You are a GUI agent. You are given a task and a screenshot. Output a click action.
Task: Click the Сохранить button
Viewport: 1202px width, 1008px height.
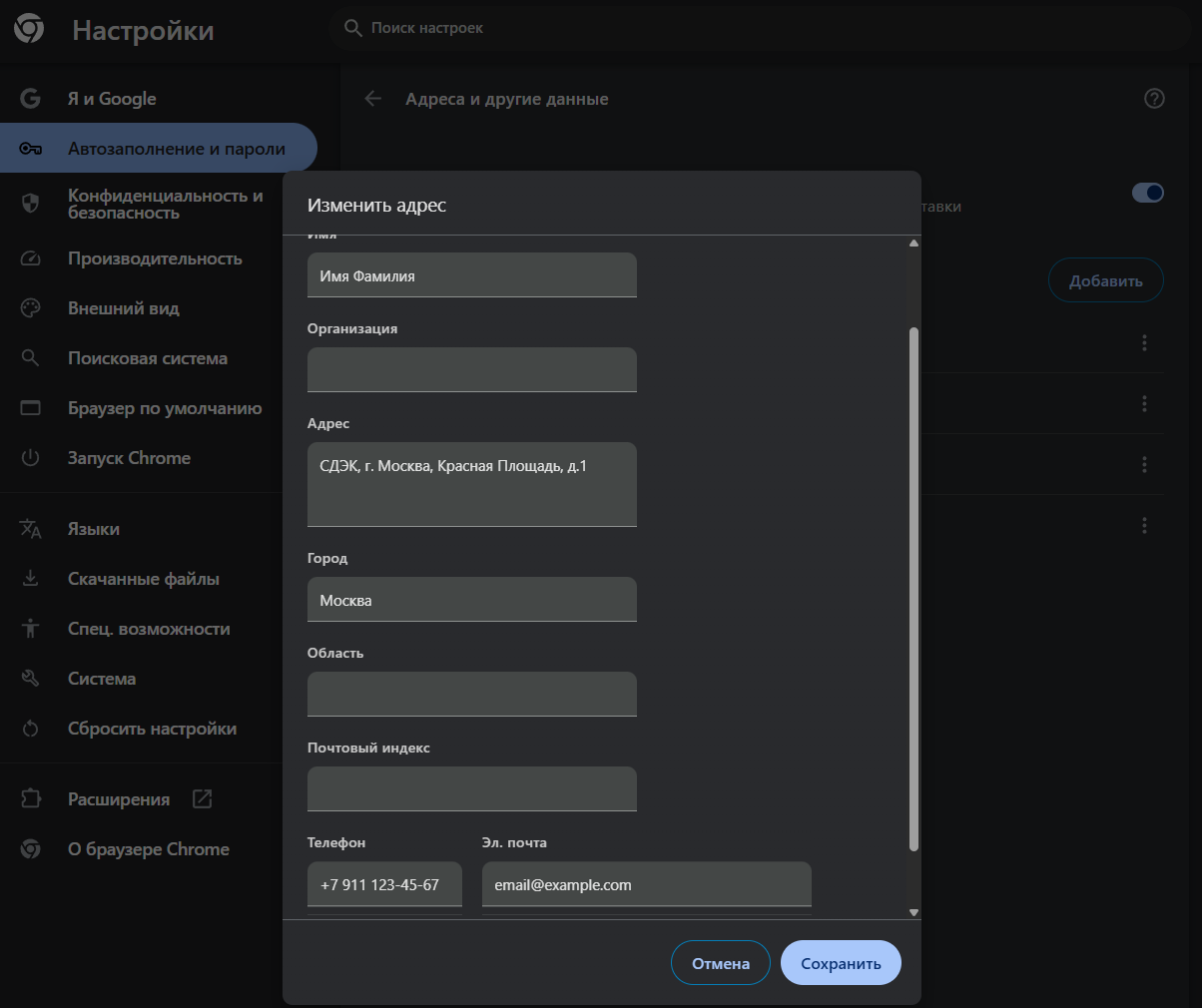pyautogui.click(x=841, y=963)
